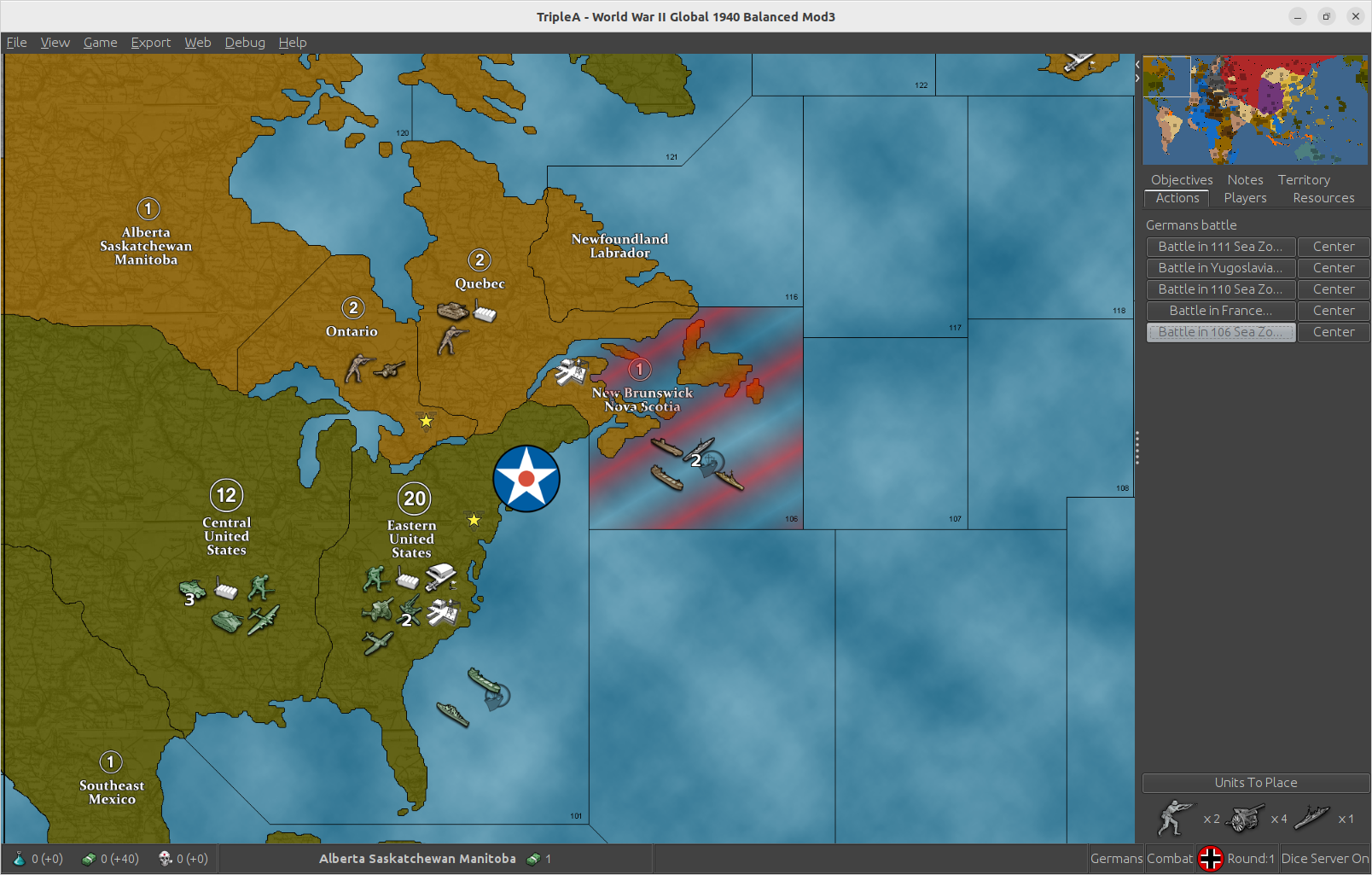Select the artillery unit in Units To Place
The width and height of the screenshot is (1372, 875).
point(1245,819)
